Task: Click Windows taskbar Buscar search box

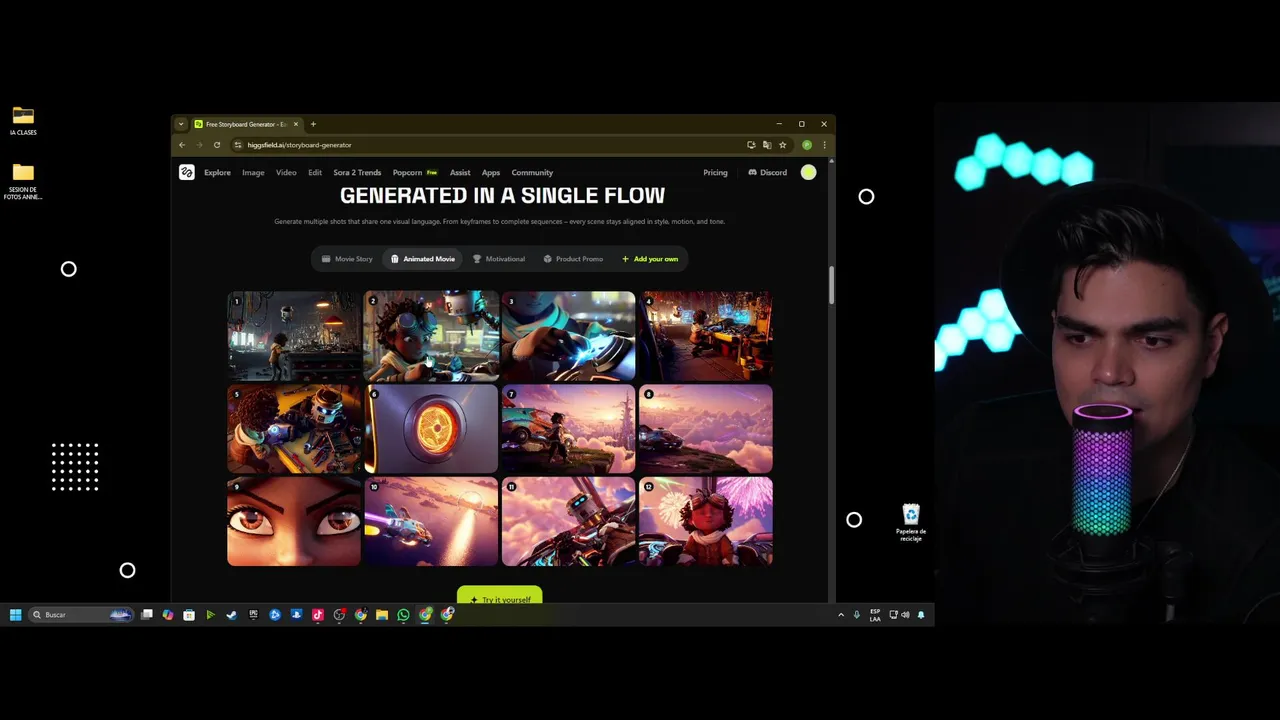Action: [x=82, y=615]
